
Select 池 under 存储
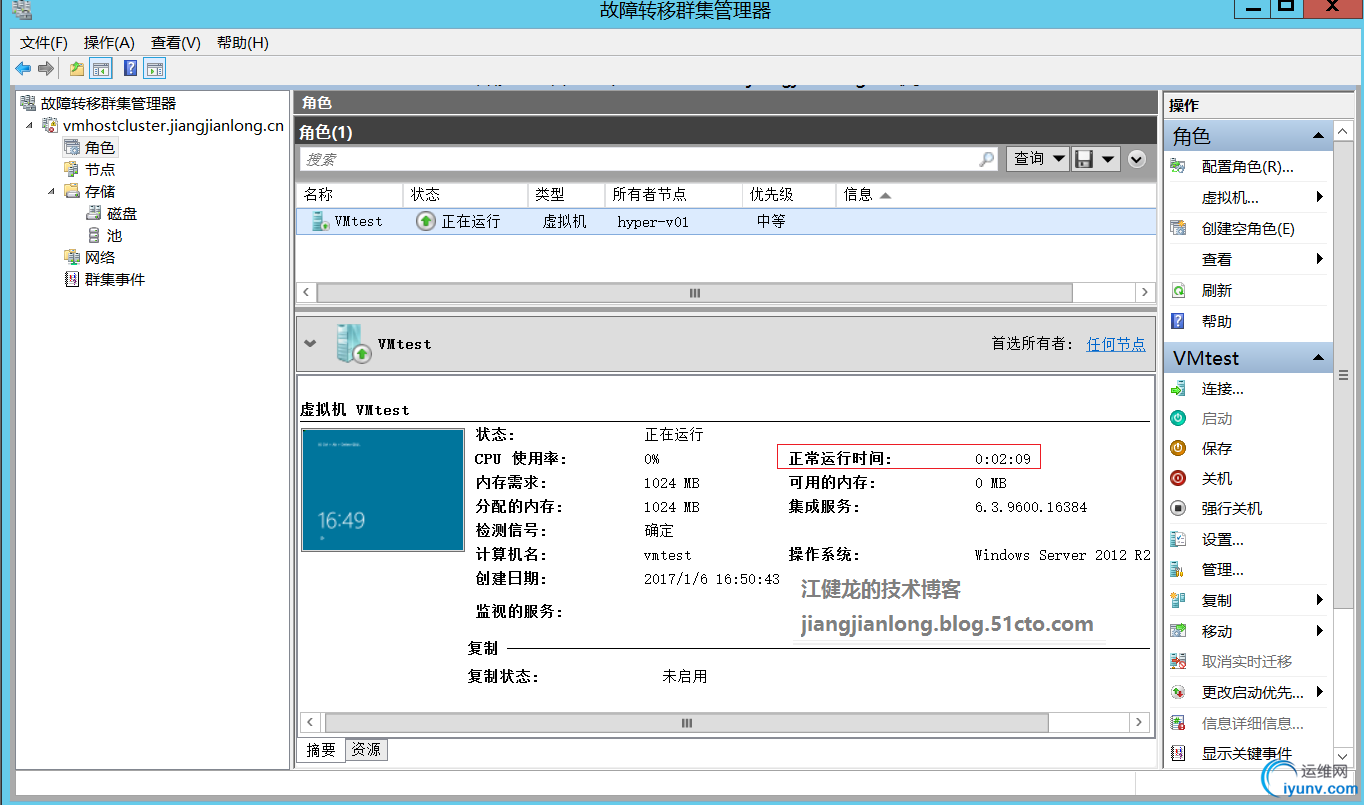114,235
